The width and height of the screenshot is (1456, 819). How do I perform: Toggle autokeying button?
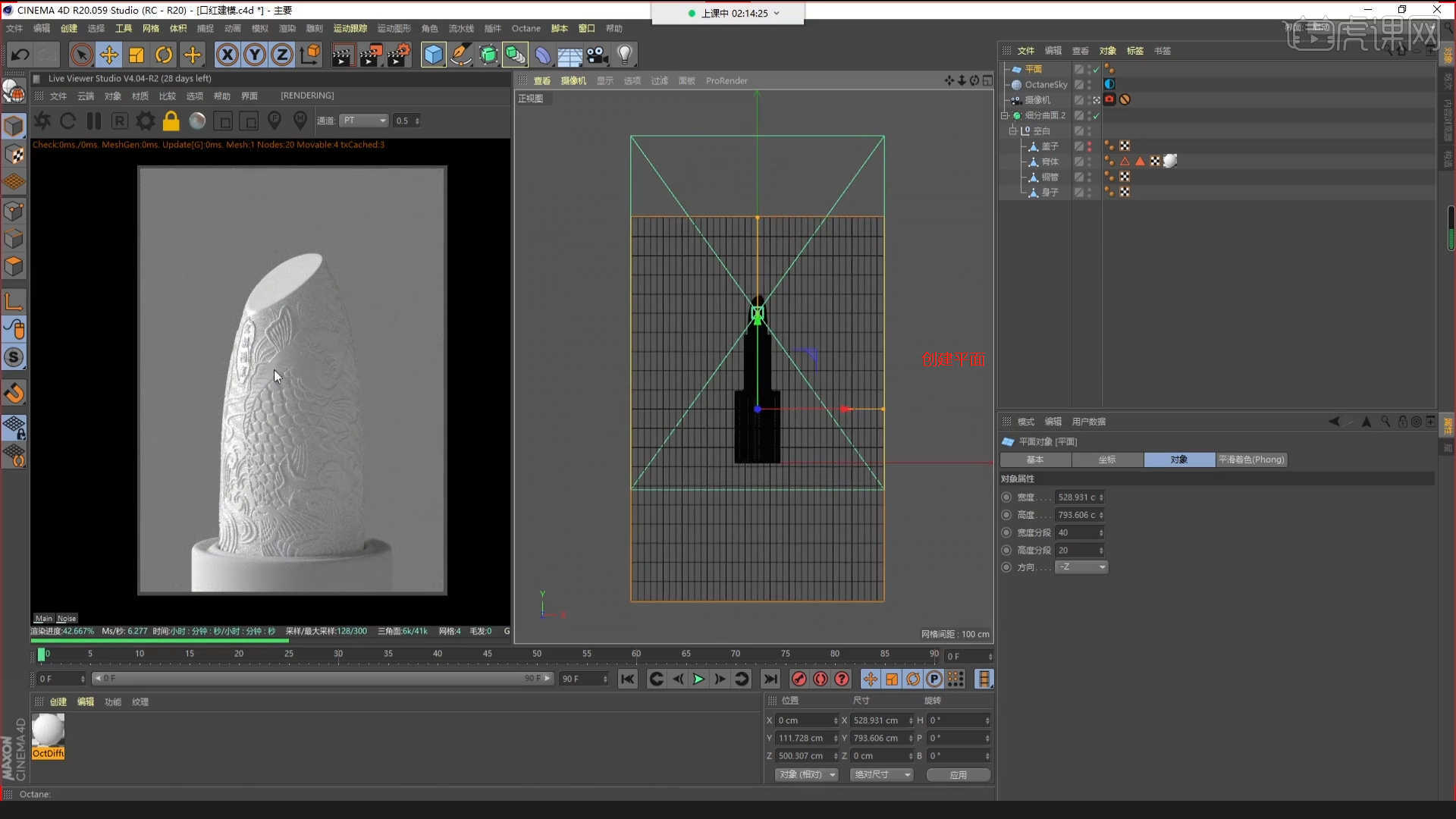click(x=820, y=679)
